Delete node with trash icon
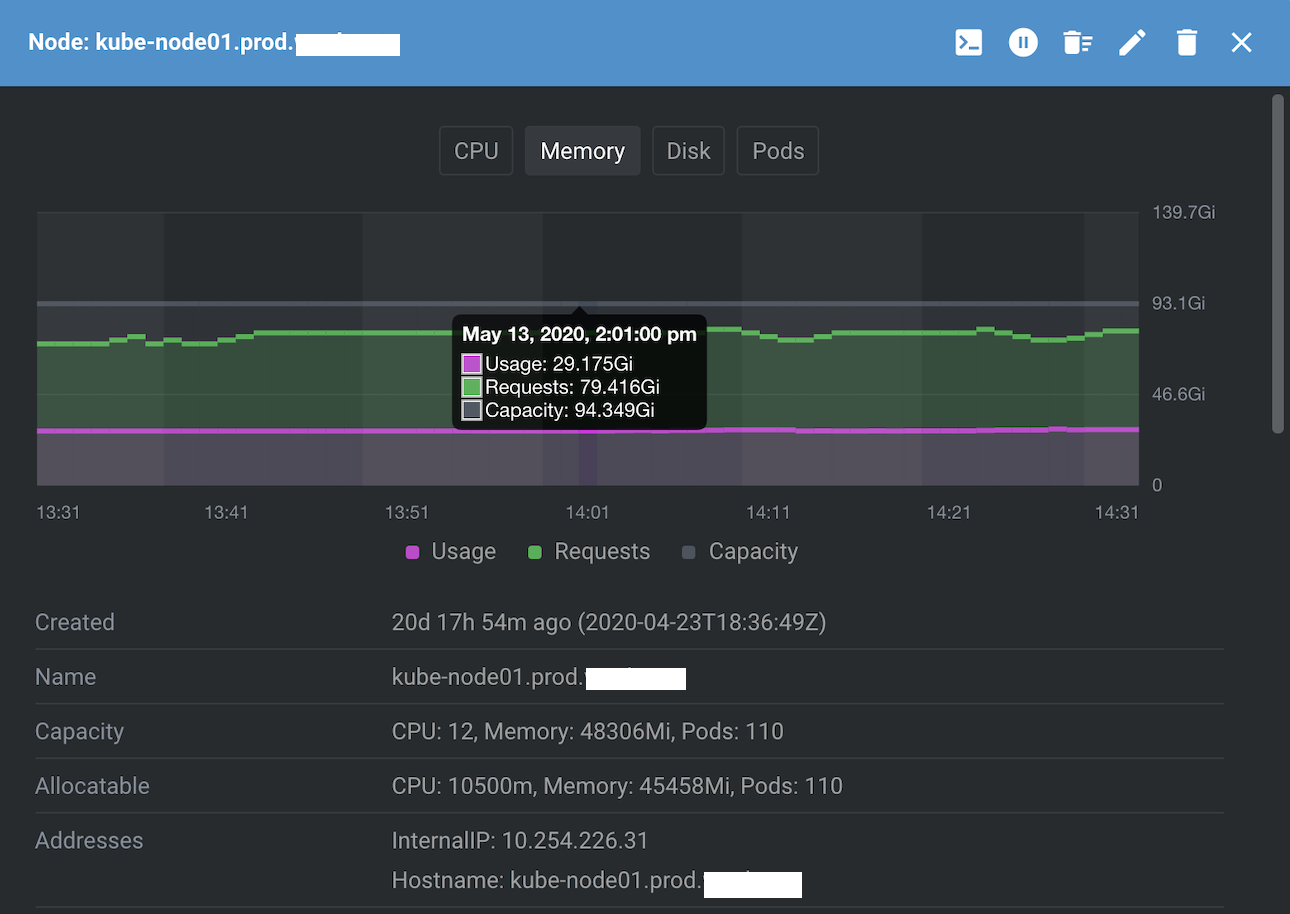This screenshot has height=914, width=1290. tap(1187, 42)
